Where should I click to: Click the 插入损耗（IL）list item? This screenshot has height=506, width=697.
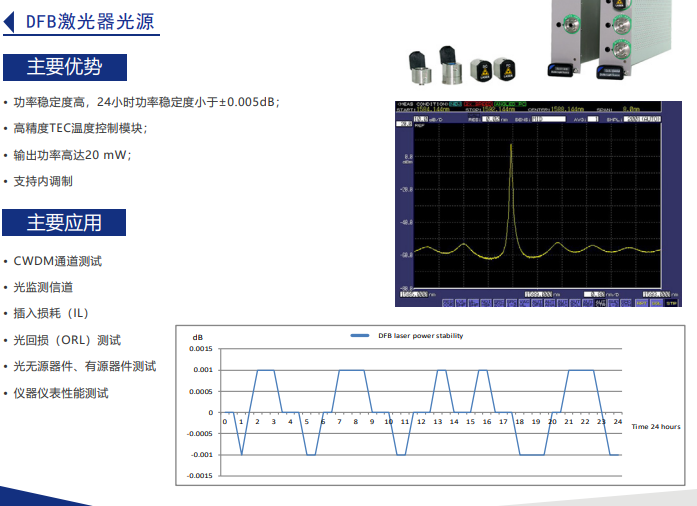click(57, 314)
